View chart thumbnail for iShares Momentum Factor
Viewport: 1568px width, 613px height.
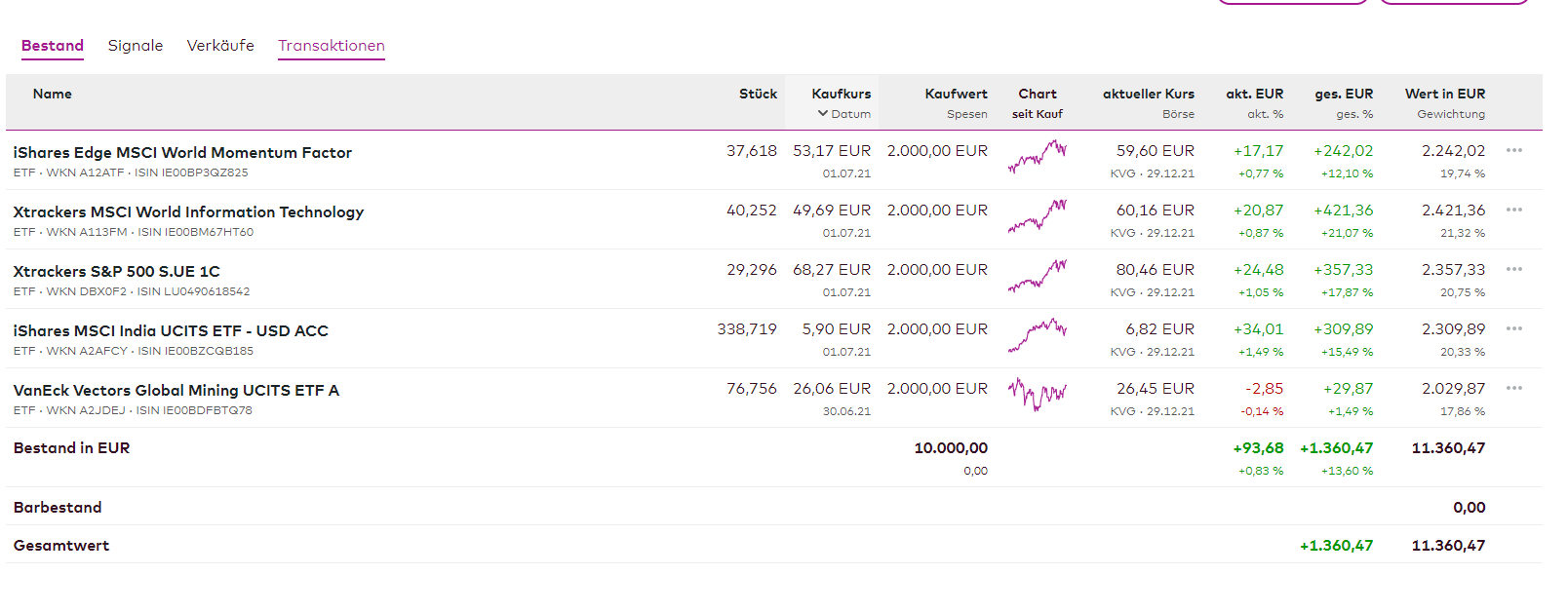[x=1038, y=156]
